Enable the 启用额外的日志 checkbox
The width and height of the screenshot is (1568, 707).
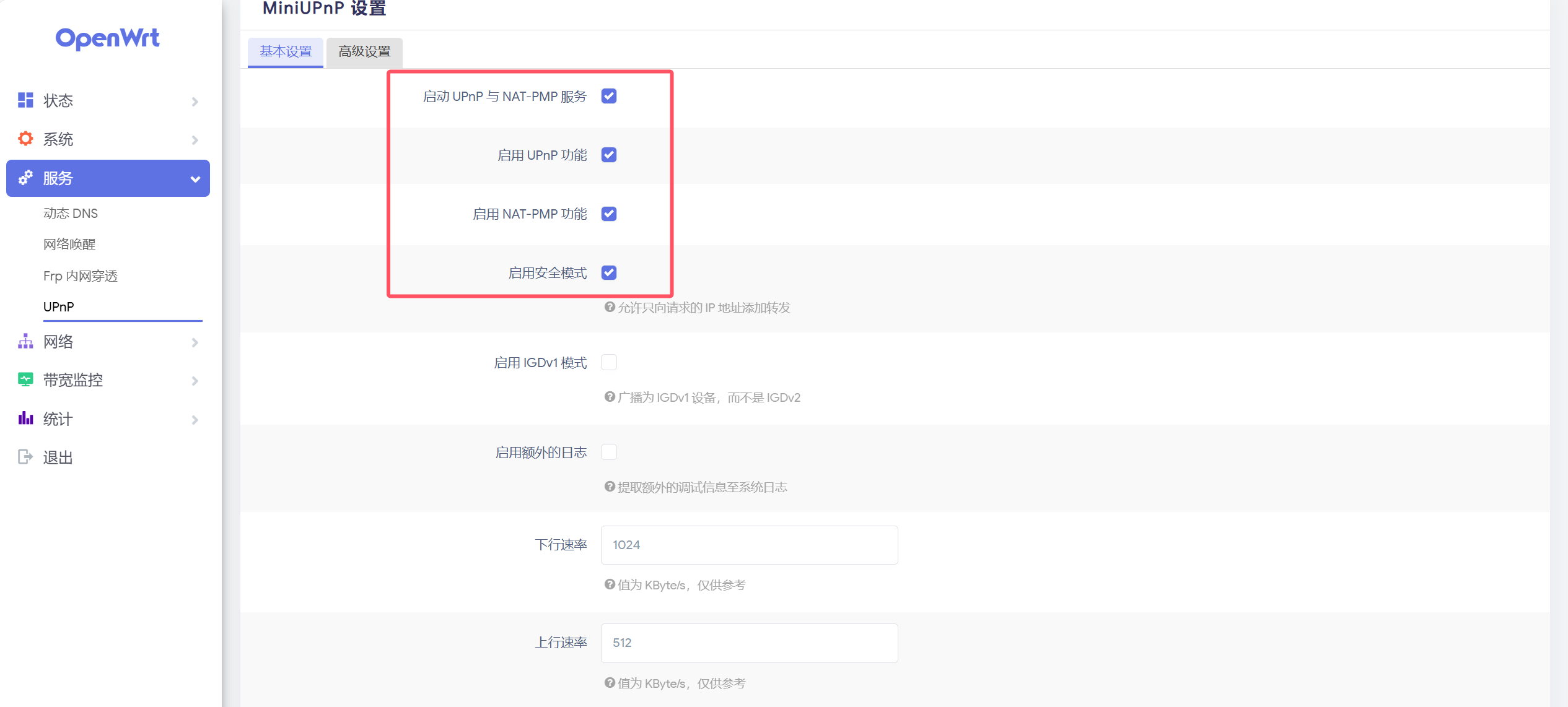(x=609, y=452)
